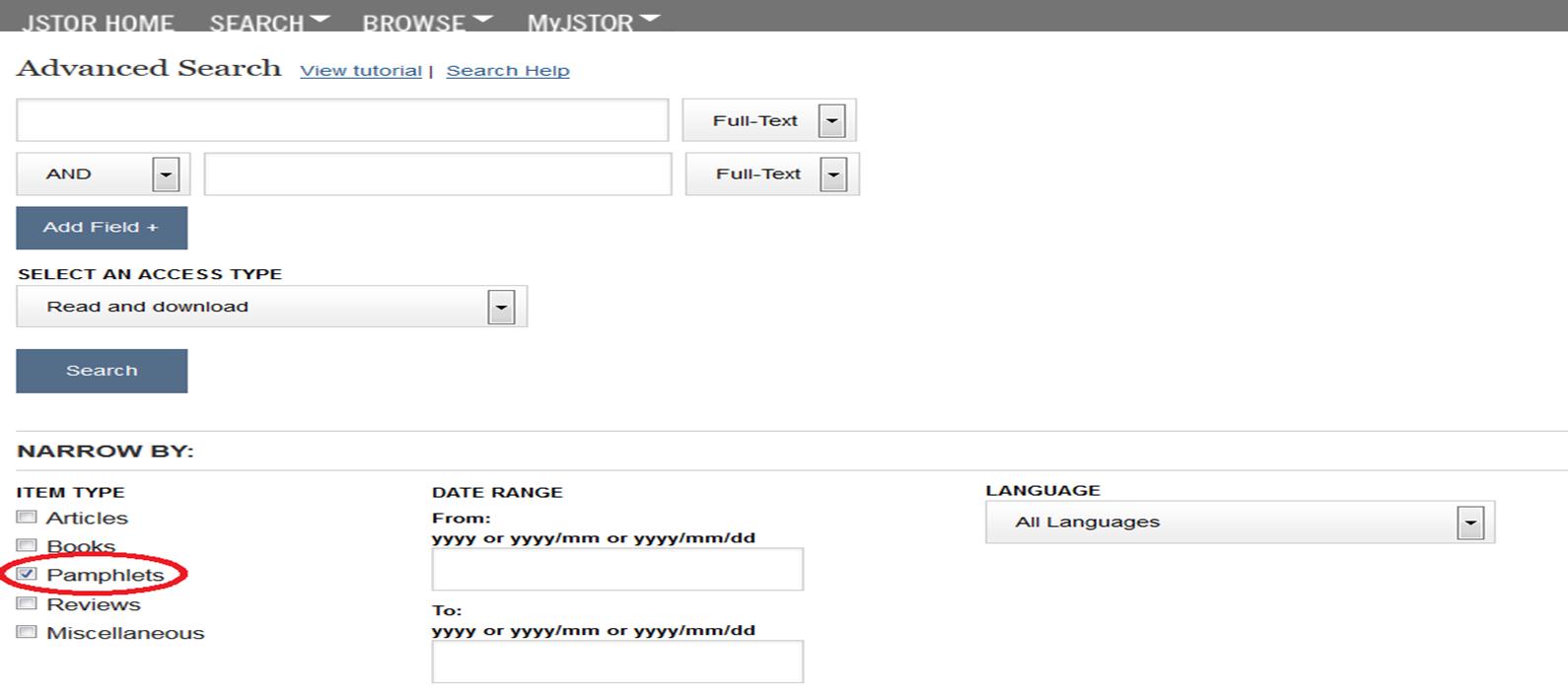
Task: Focus the first search term field
Action: (342, 120)
